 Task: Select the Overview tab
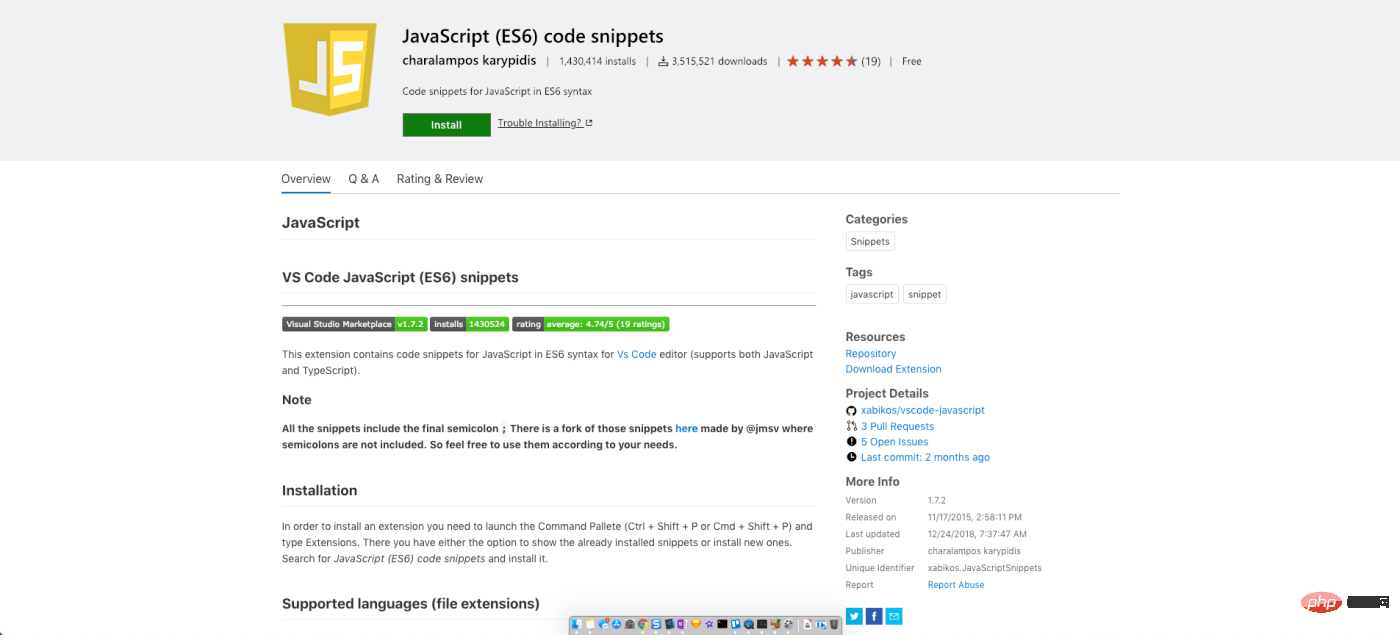click(306, 179)
